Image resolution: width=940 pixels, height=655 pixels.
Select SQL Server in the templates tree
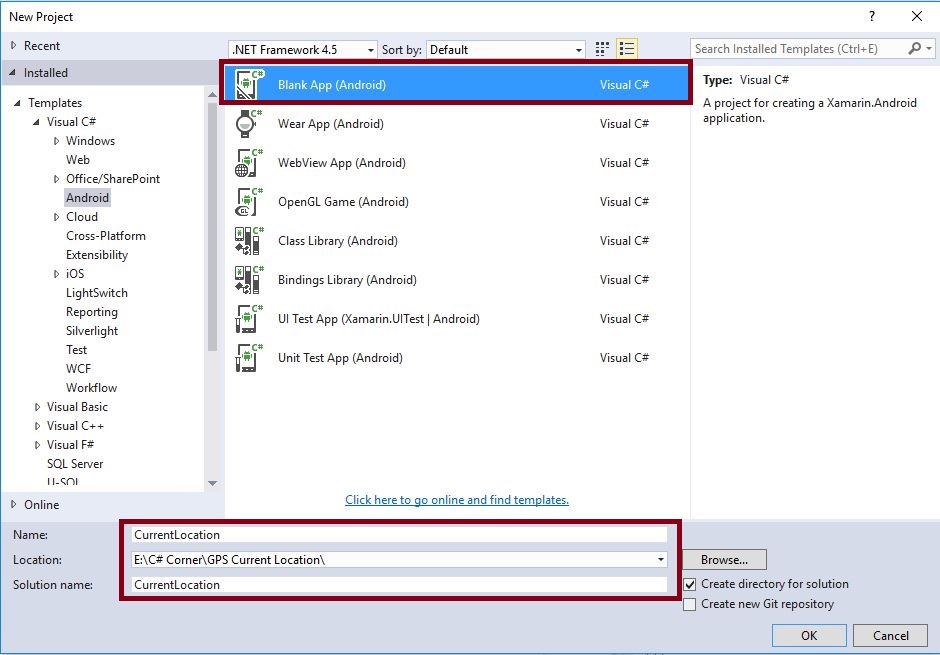click(x=75, y=464)
